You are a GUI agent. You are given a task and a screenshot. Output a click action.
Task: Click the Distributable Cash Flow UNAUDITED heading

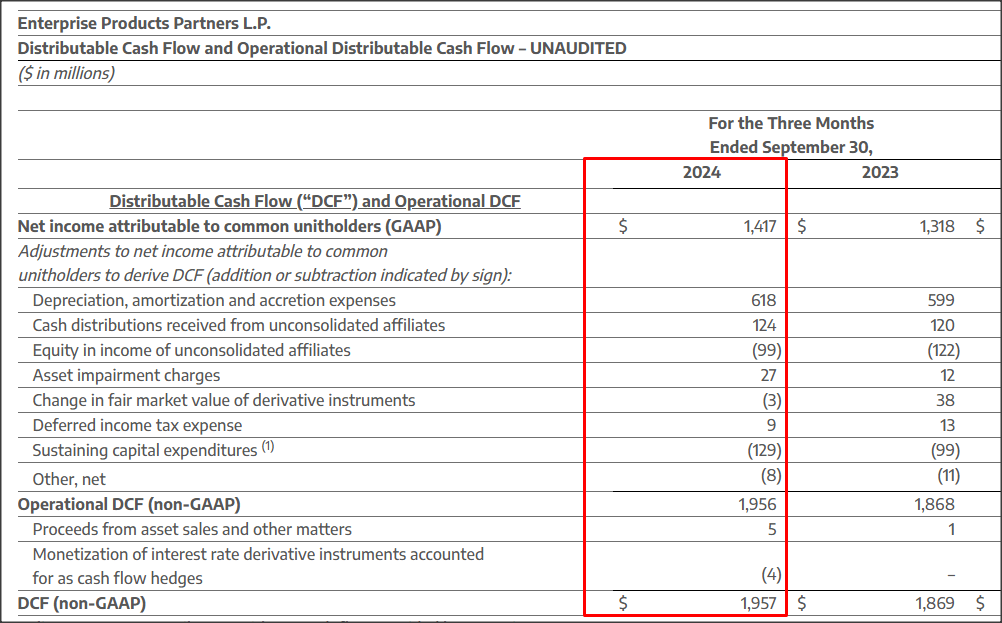320,47
